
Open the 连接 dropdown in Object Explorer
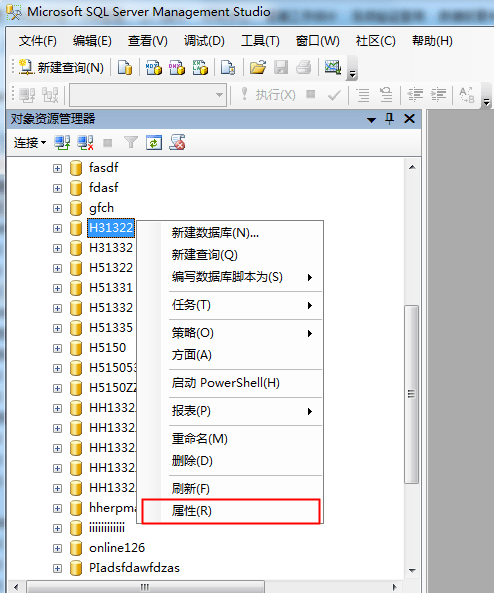[x=30, y=143]
